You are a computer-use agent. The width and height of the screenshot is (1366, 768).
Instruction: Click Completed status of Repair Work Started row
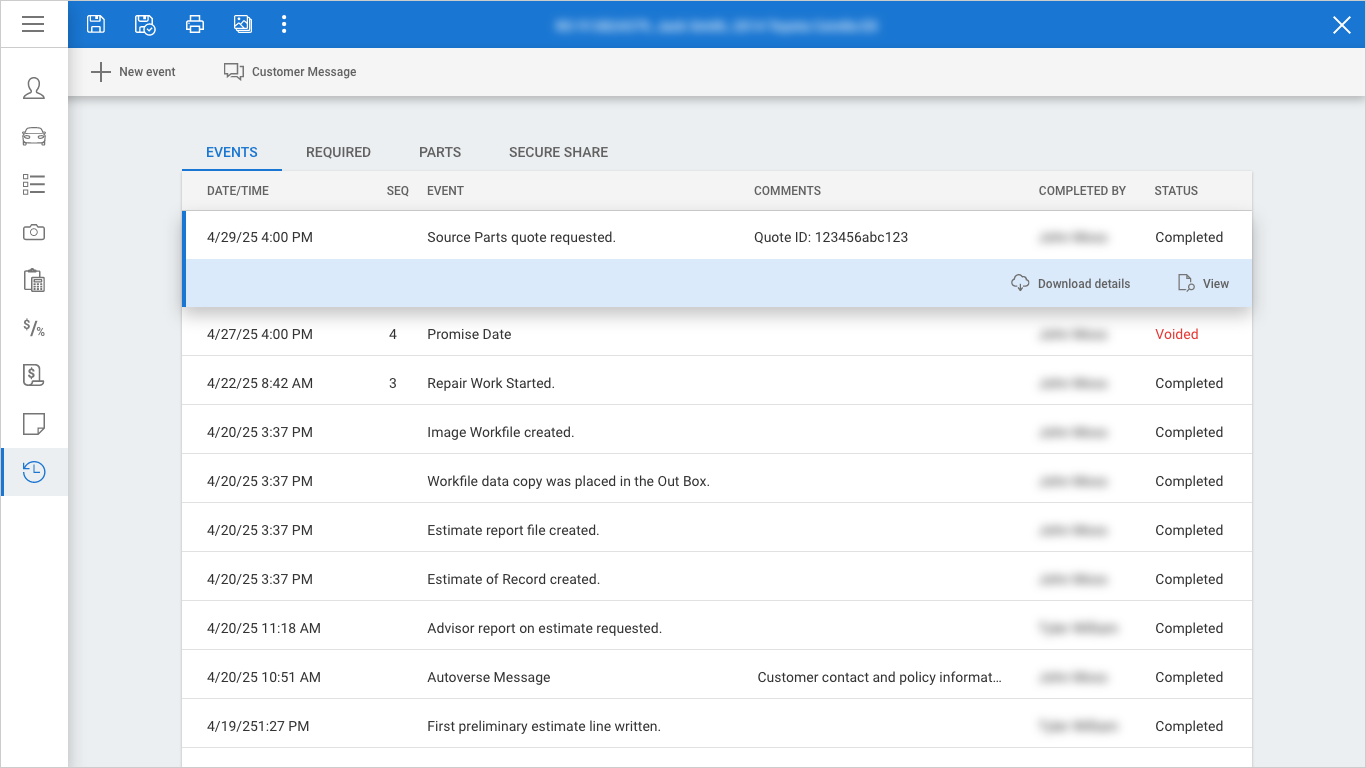[1189, 383]
